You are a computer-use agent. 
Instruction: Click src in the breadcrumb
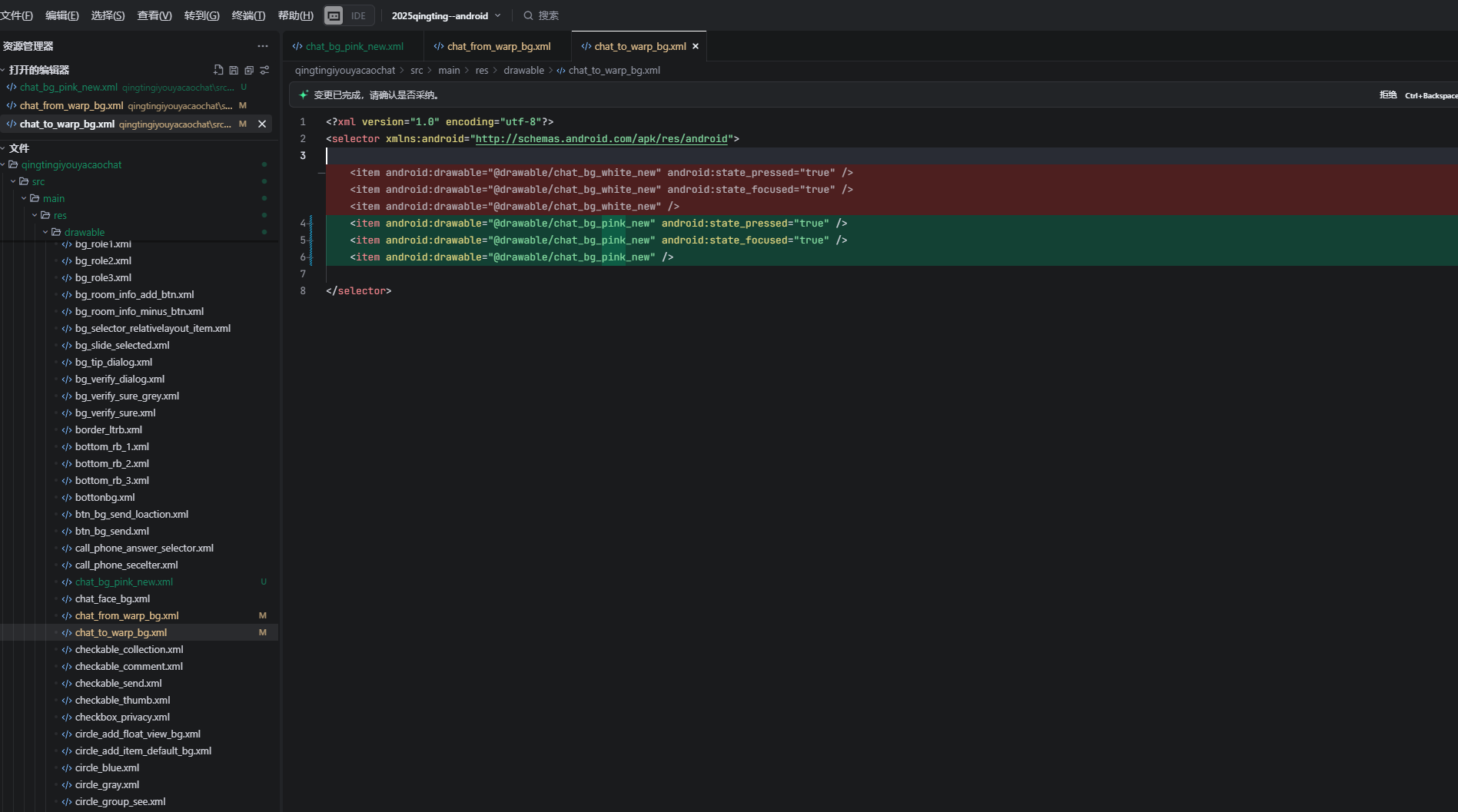(417, 70)
